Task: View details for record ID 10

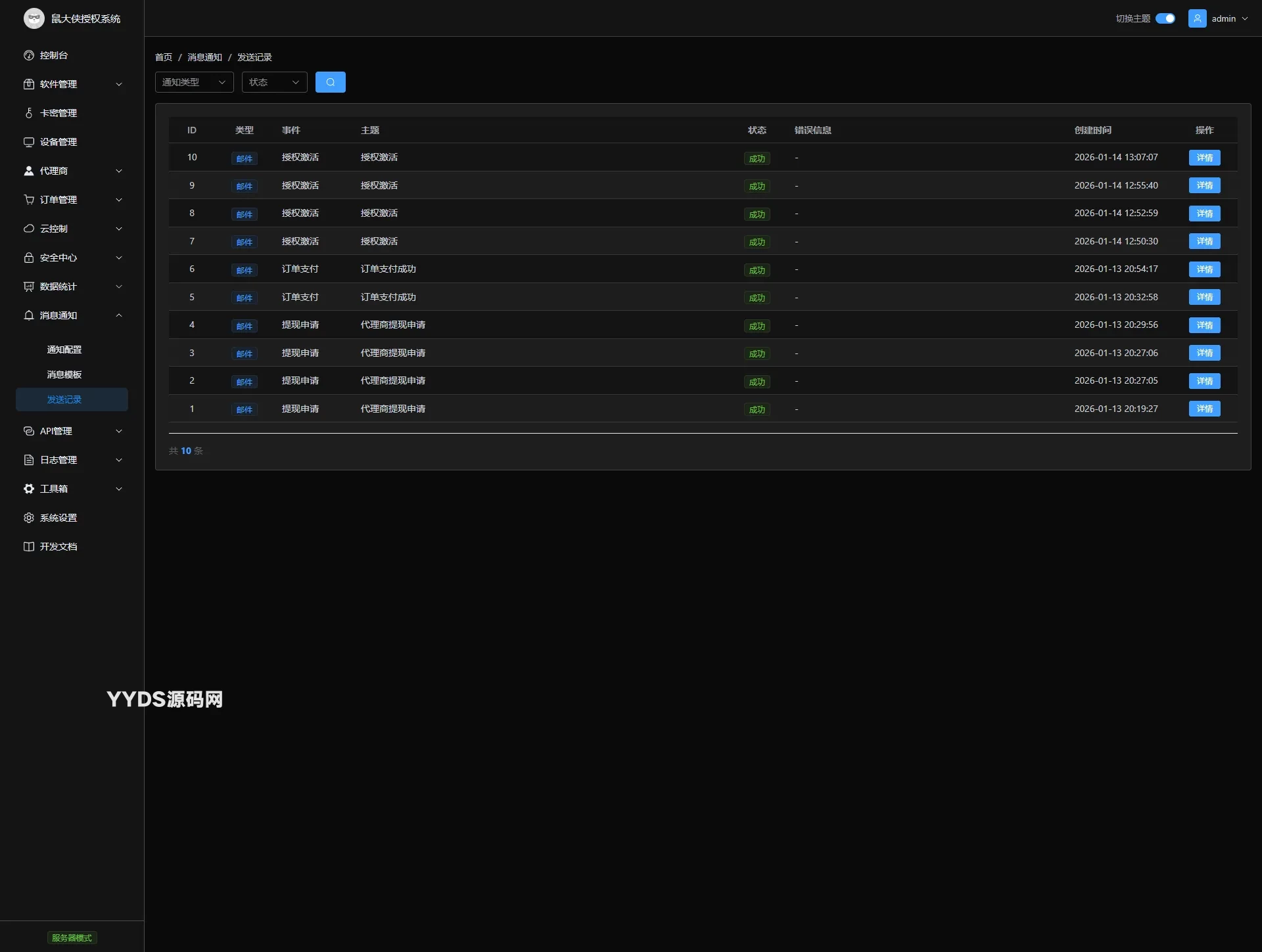Action: [x=1204, y=158]
